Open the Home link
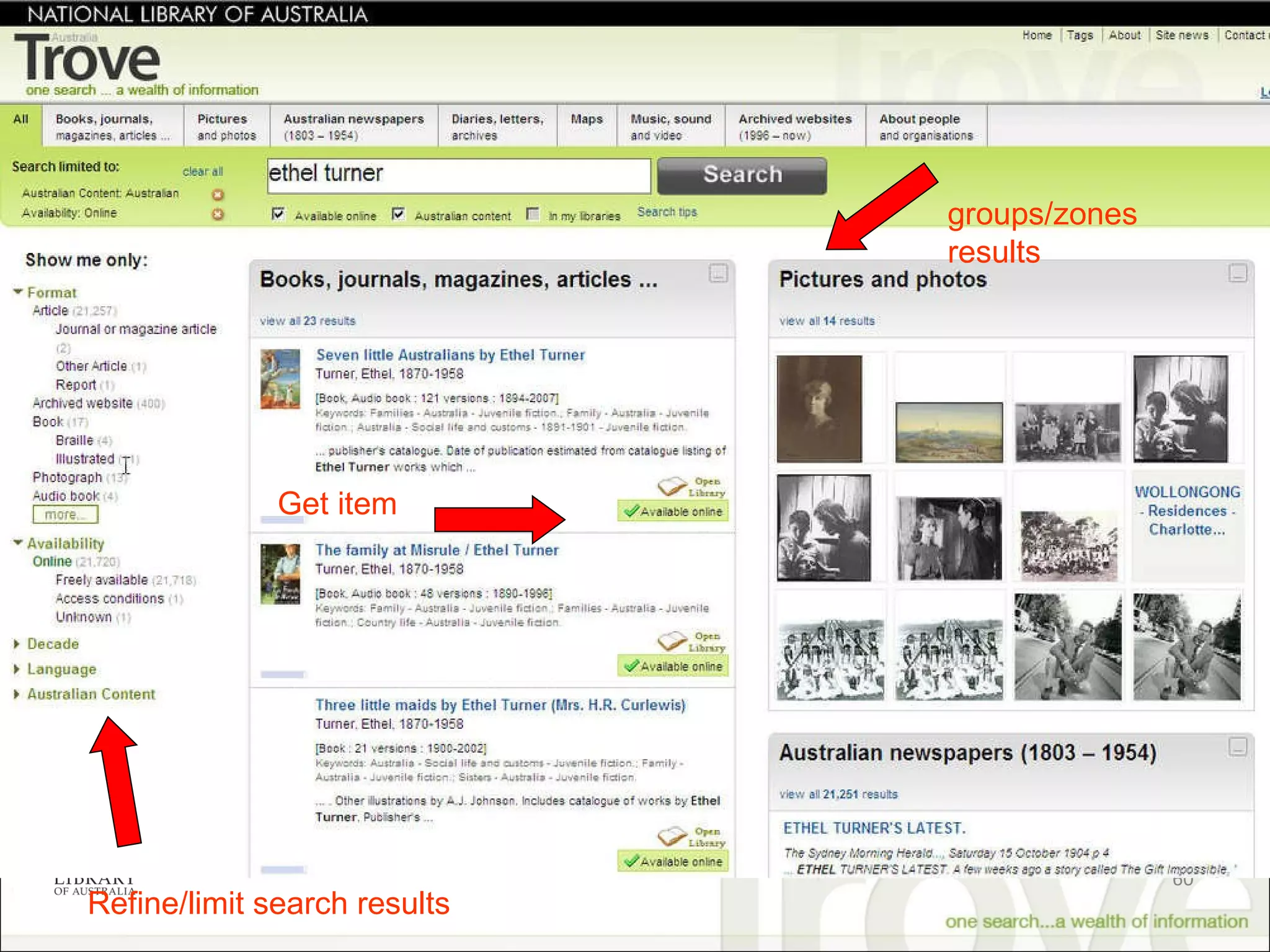1270x952 pixels. 1037,35
